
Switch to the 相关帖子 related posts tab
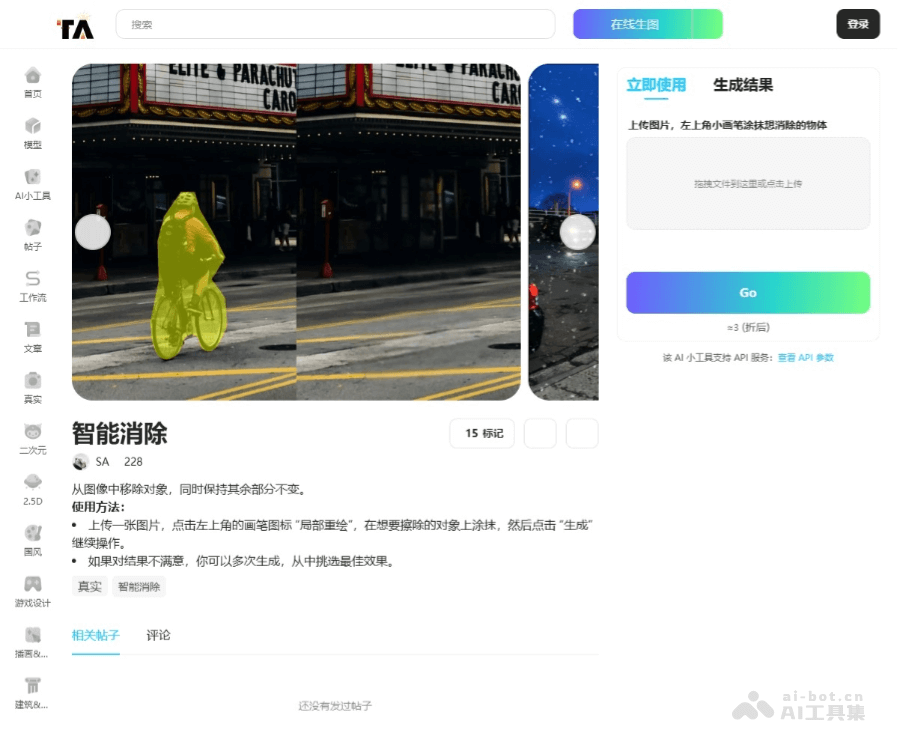tap(95, 635)
